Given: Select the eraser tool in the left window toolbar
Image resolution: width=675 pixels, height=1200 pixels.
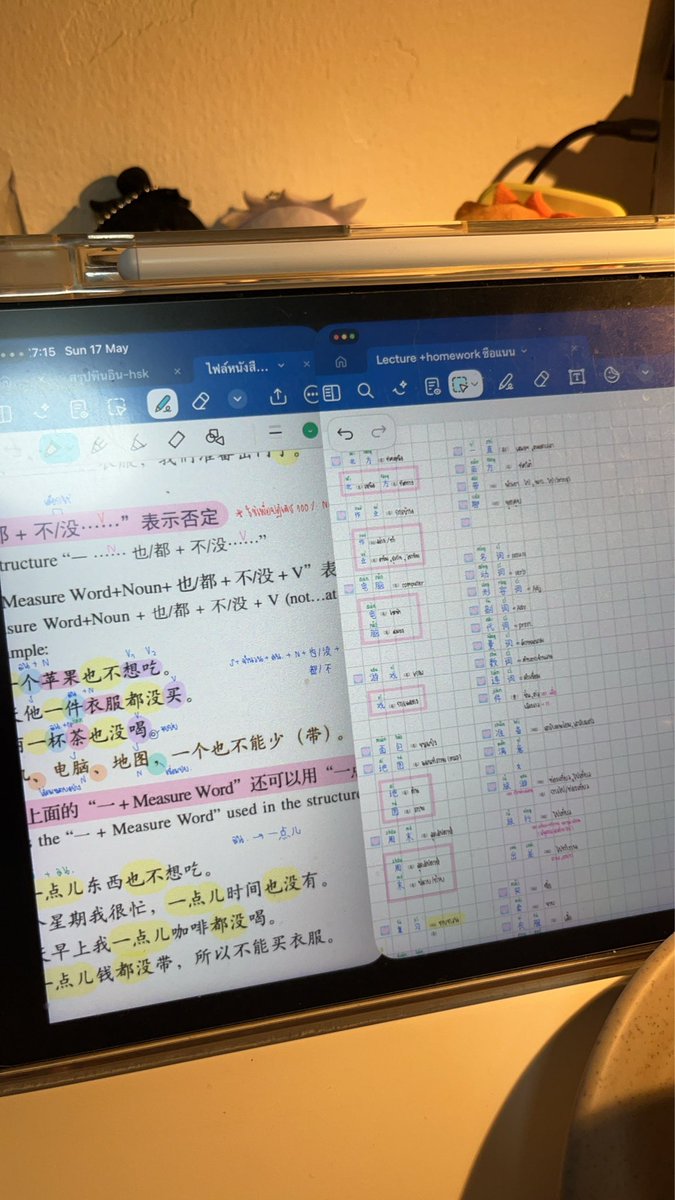Looking at the screenshot, I should click(199, 401).
